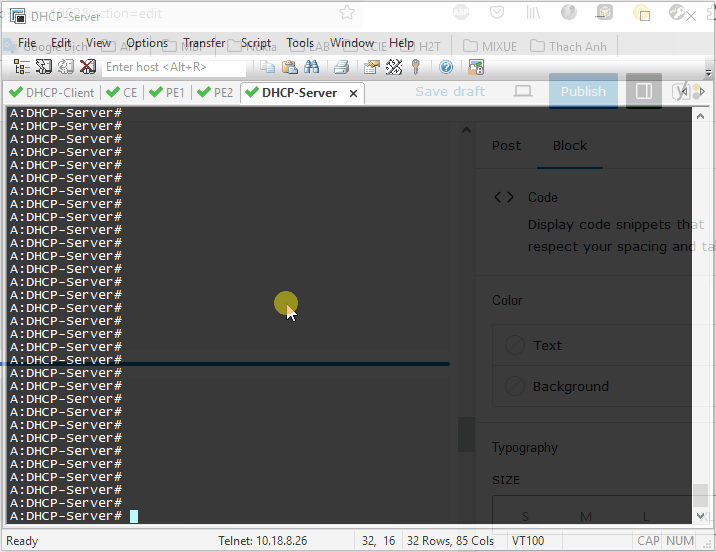Click the Telnet: 10.18.8.26 status text
The width and height of the screenshot is (716, 552).
pyautogui.click(x=263, y=541)
